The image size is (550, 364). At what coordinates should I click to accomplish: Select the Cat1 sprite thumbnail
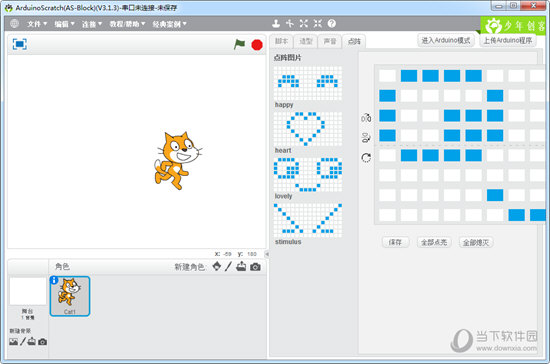point(70,296)
